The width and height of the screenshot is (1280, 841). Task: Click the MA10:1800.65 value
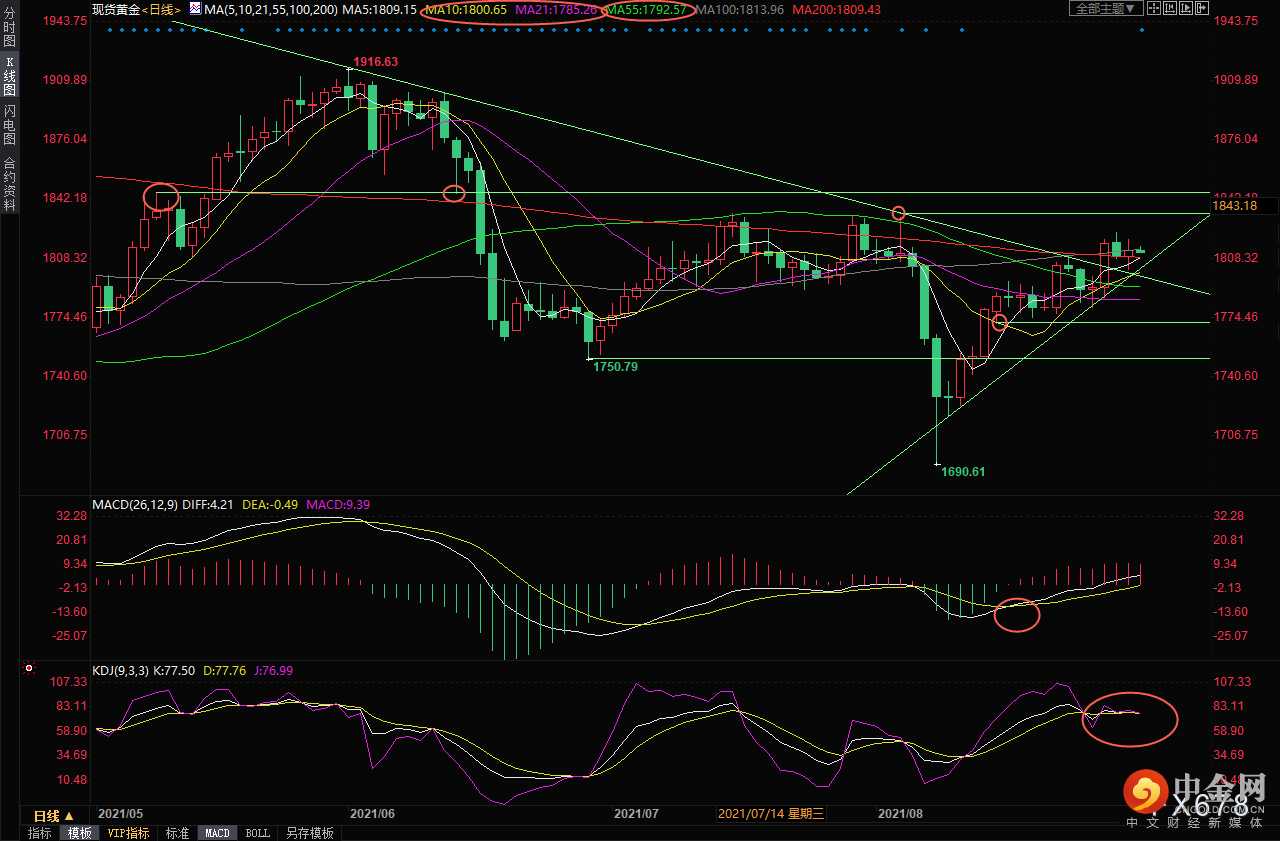point(466,9)
